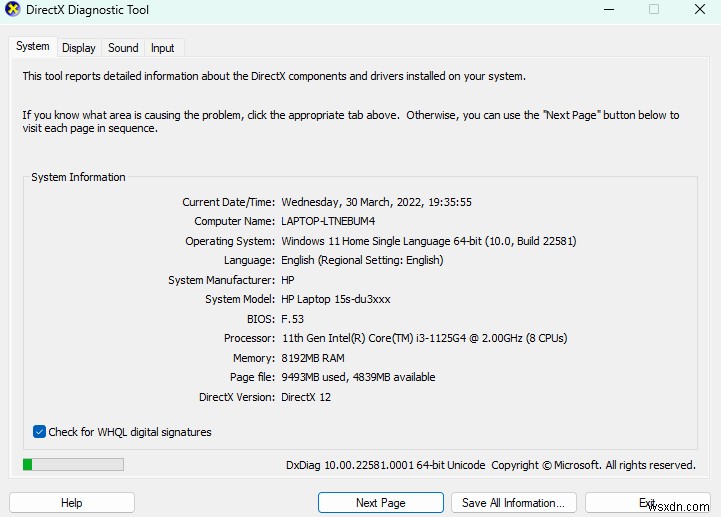
Task: Click computer name LAPTOP-LTNEBUM4
Action: tap(328, 221)
